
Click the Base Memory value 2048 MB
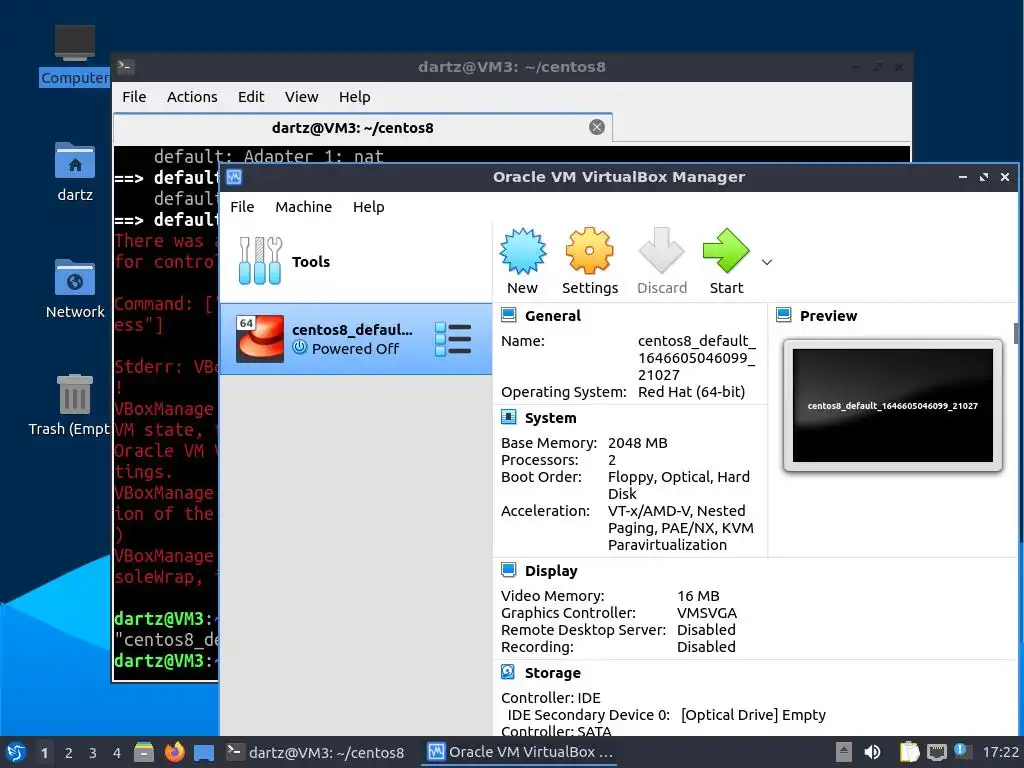(x=637, y=443)
